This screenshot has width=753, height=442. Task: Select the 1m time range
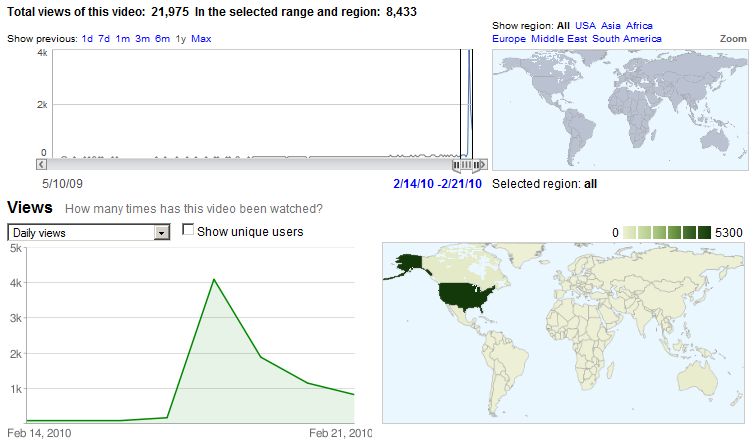[122, 38]
